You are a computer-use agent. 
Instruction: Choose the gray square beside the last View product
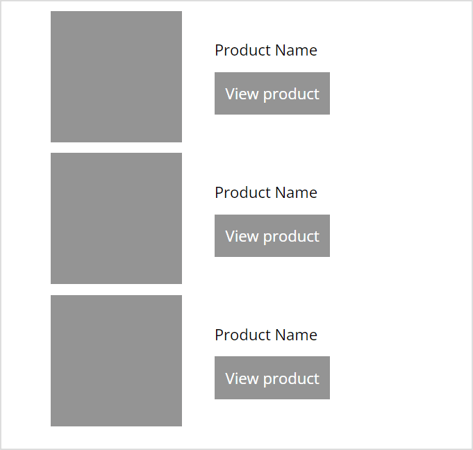116,361
